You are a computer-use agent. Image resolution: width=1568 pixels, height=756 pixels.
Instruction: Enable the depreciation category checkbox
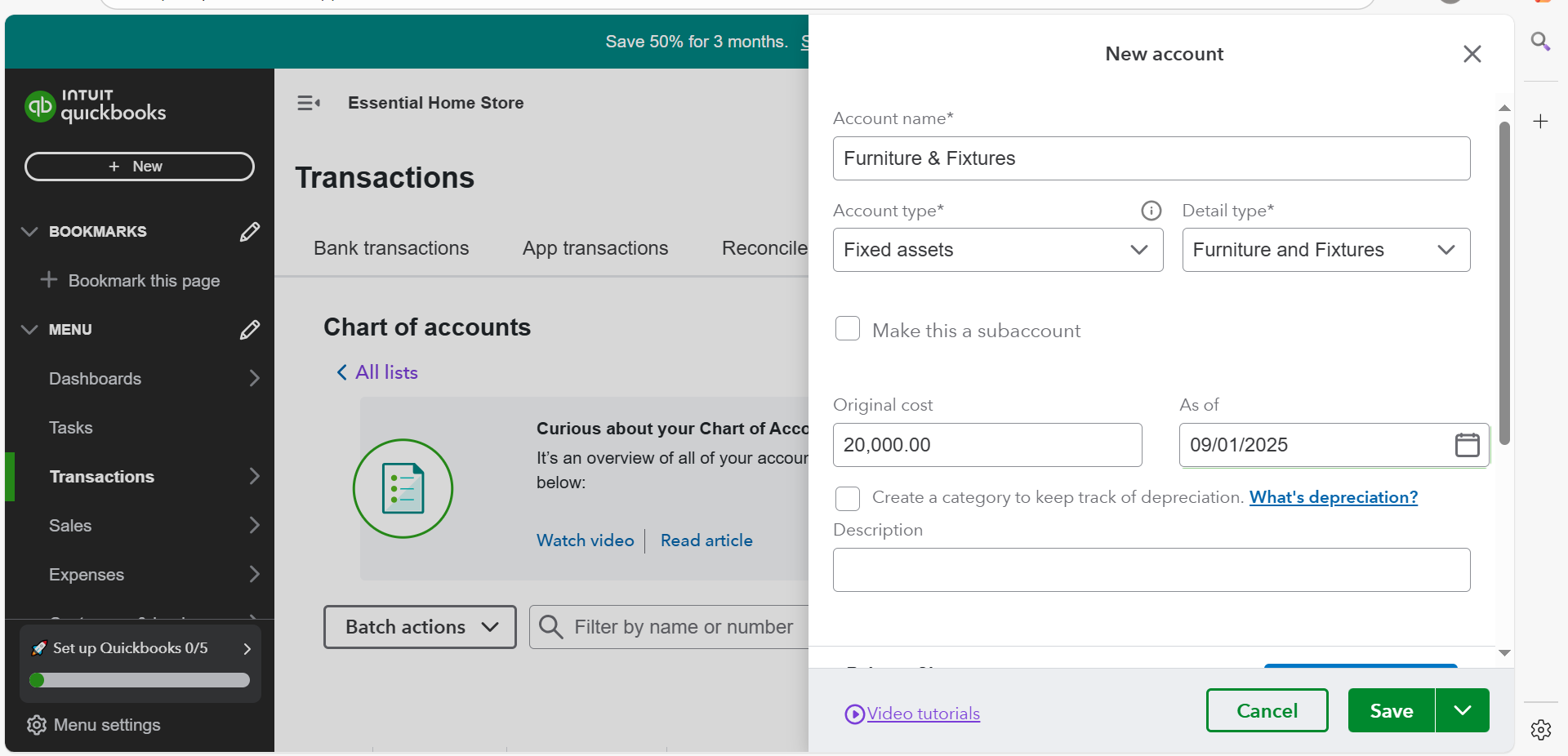pyautogui.click(x=848, y=498)
